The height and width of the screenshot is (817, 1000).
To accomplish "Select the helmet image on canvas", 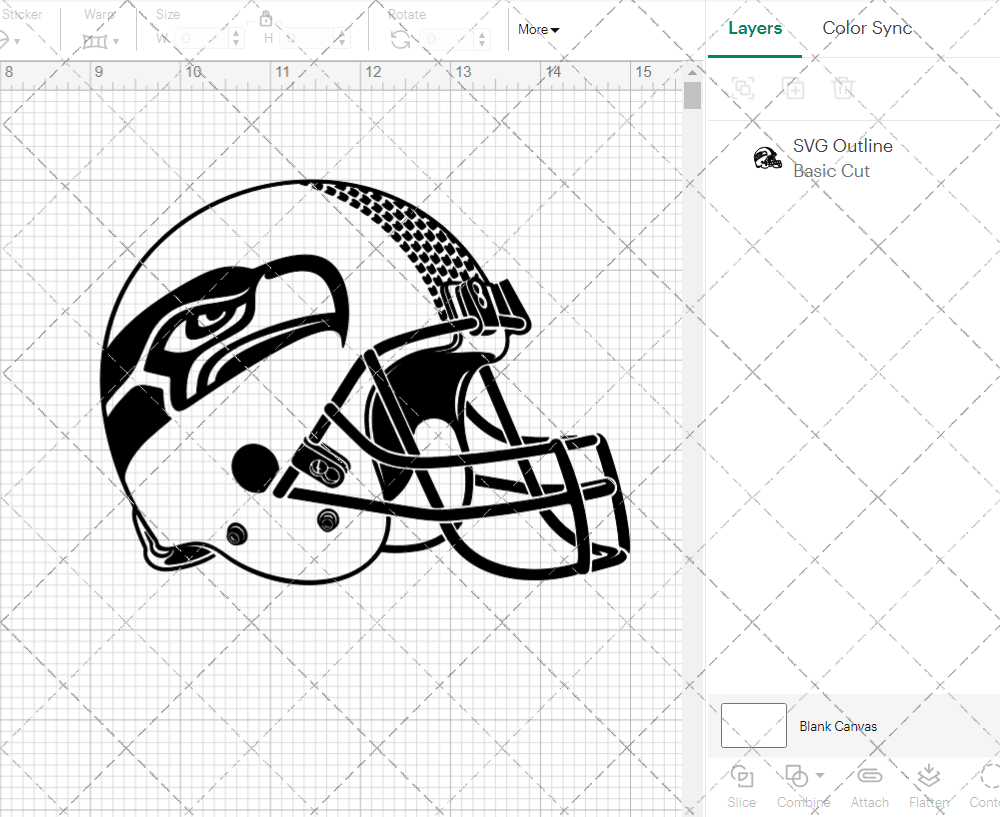I will click(365, 383).
